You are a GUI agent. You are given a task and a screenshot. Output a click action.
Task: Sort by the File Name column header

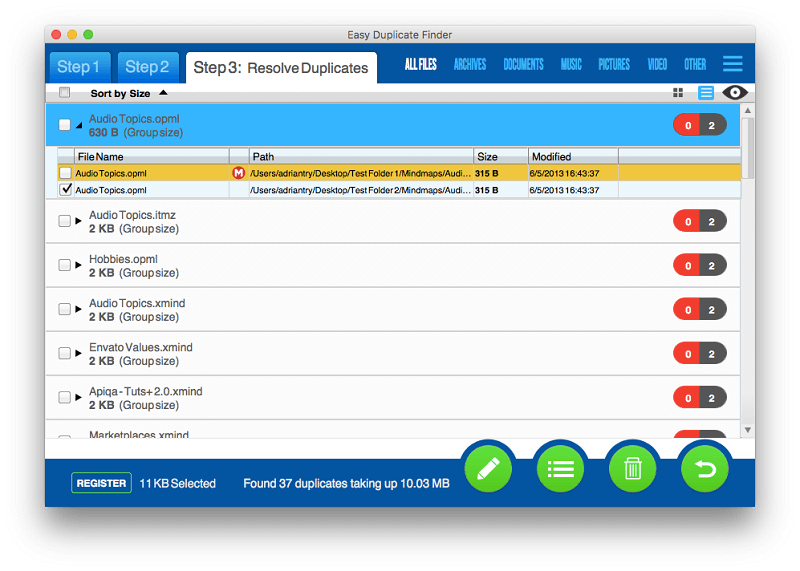152,156
